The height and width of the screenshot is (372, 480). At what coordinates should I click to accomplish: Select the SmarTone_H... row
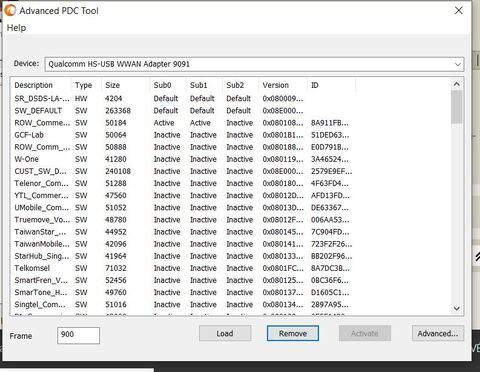(183, 292)
